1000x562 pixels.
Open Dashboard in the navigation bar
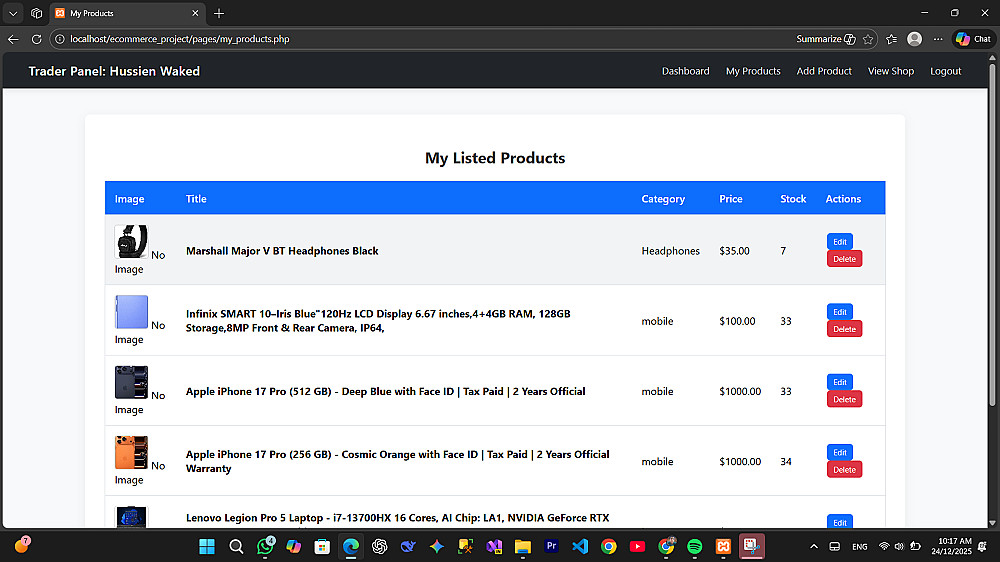pyautogui.click(x=686, y=71)
